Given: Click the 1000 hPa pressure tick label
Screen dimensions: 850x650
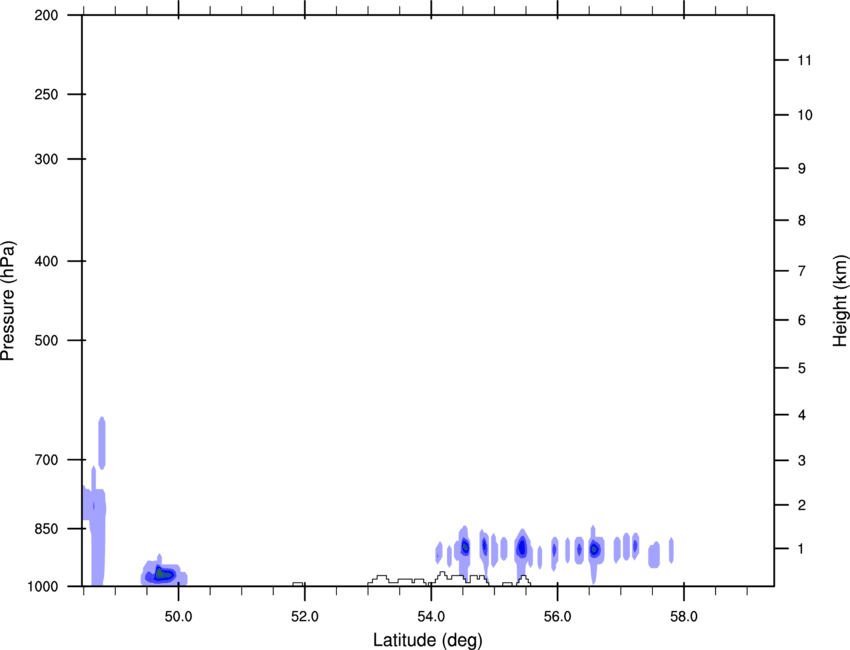Looking at the screenshot, I should coord(43,587).
